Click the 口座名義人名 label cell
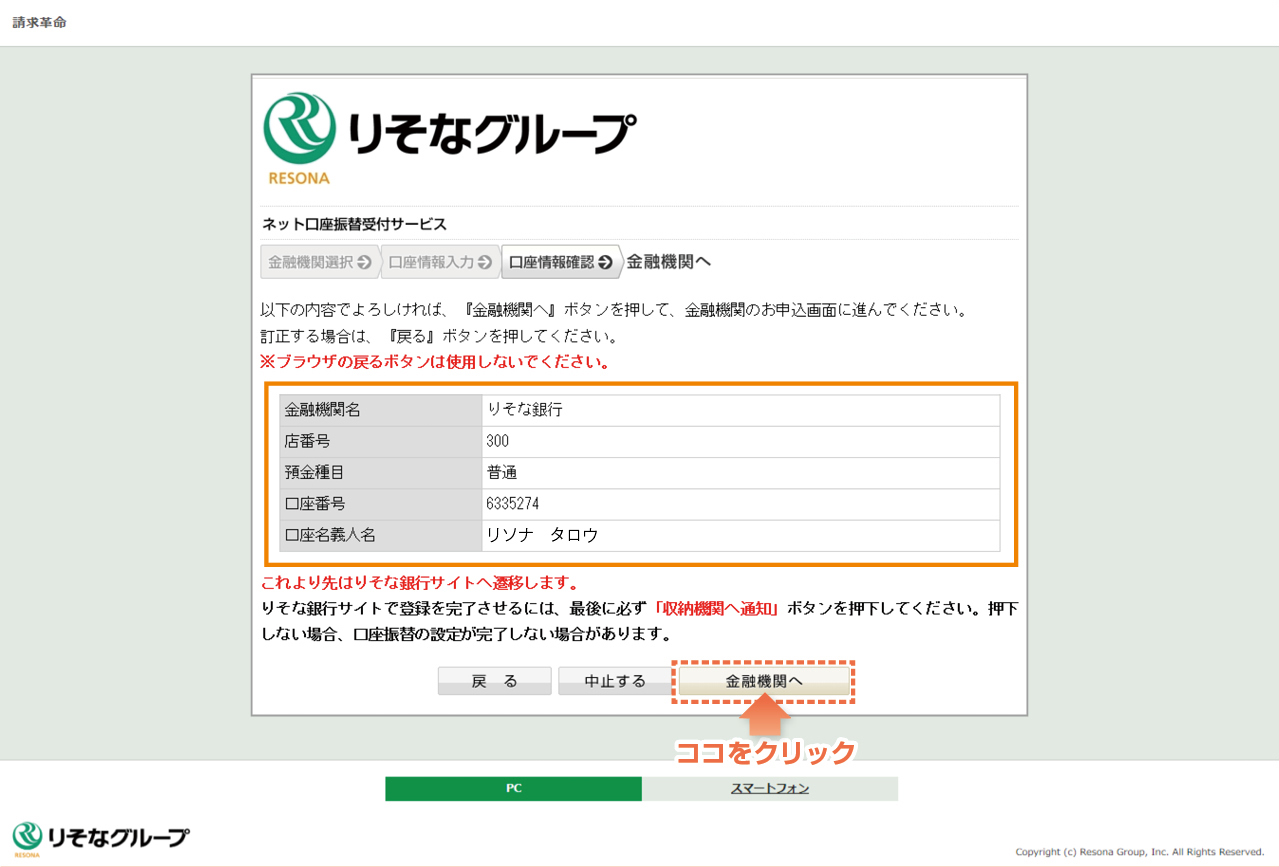Screen dimensions: 1279x867 click(380, 535)
